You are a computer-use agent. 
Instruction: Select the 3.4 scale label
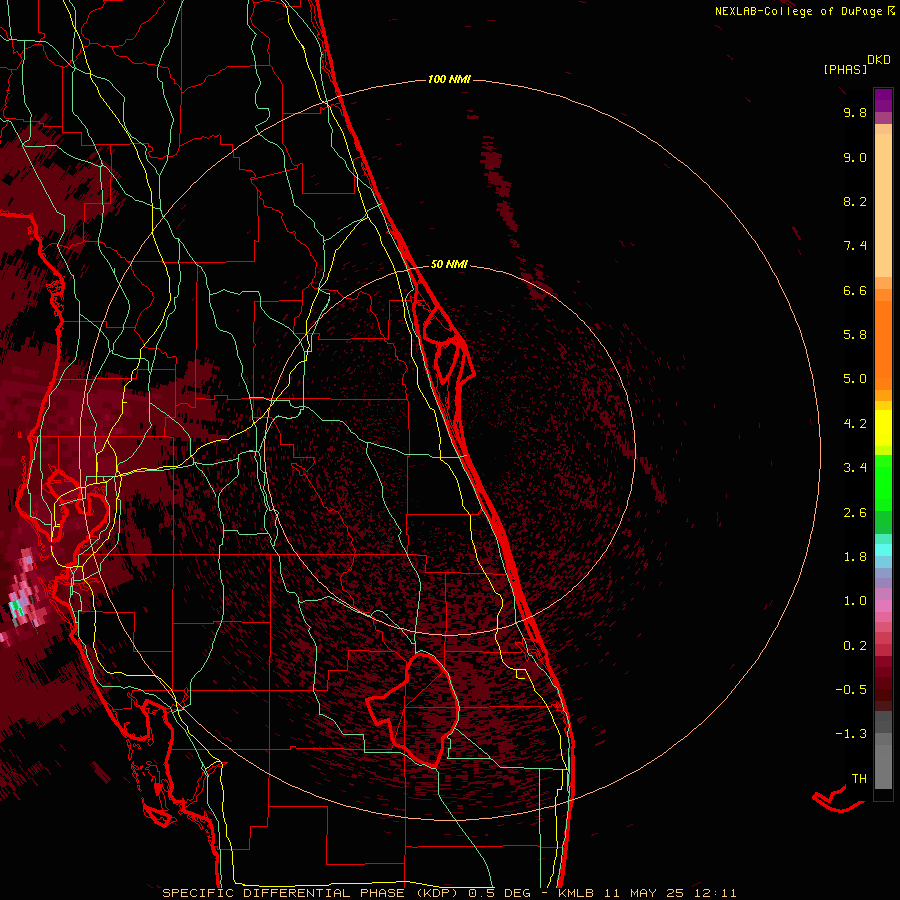point(855,468)
